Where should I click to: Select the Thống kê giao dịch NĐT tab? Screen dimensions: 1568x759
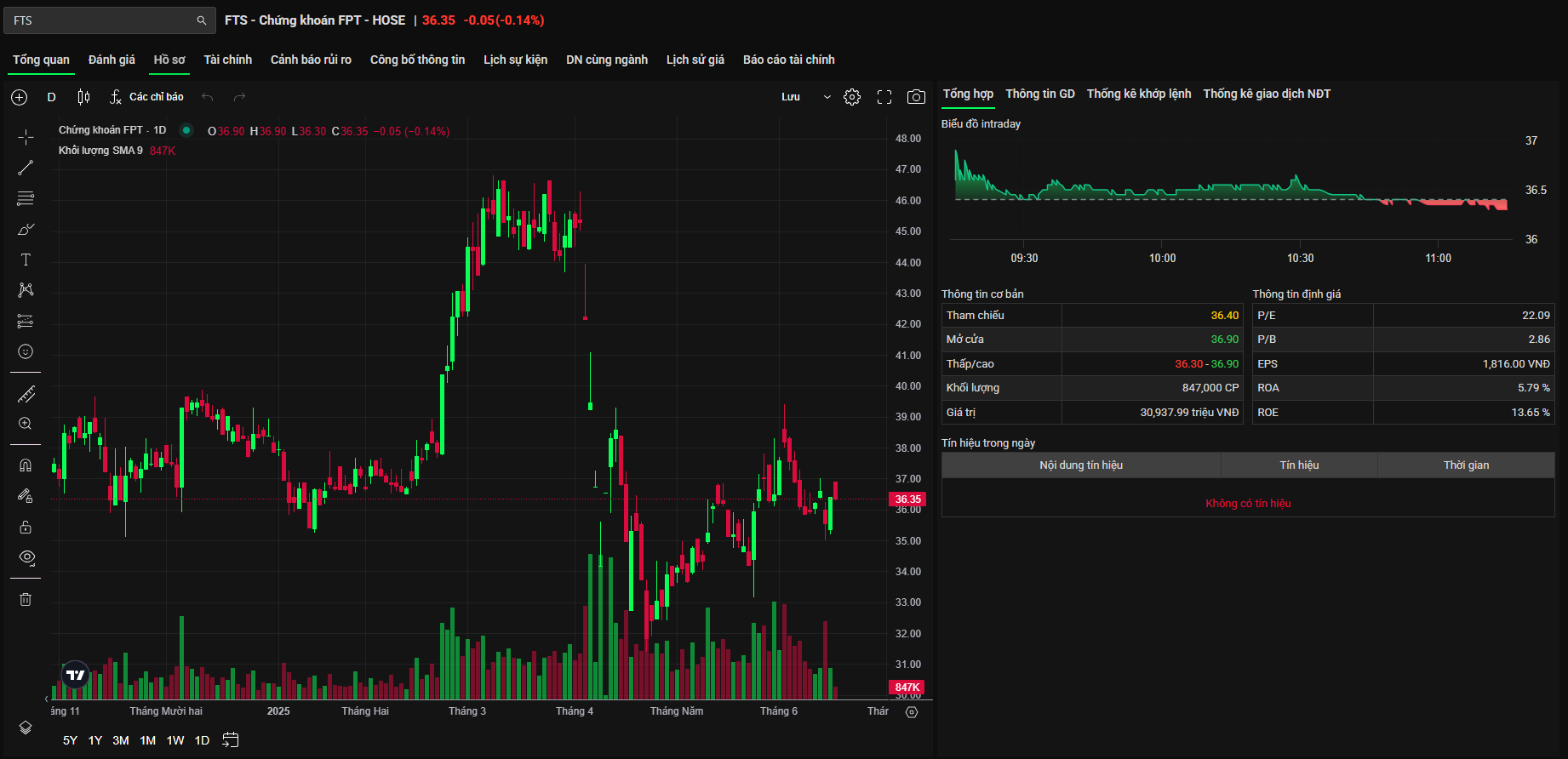1267,94
